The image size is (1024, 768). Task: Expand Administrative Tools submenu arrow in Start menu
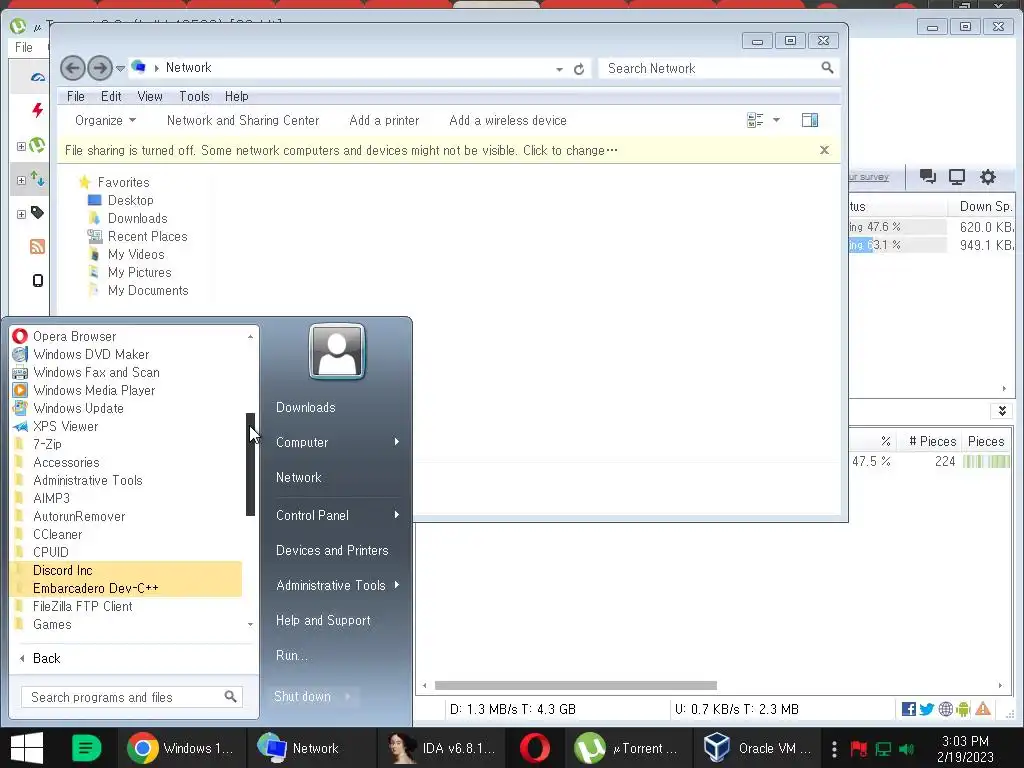click(x=396, y=584)
